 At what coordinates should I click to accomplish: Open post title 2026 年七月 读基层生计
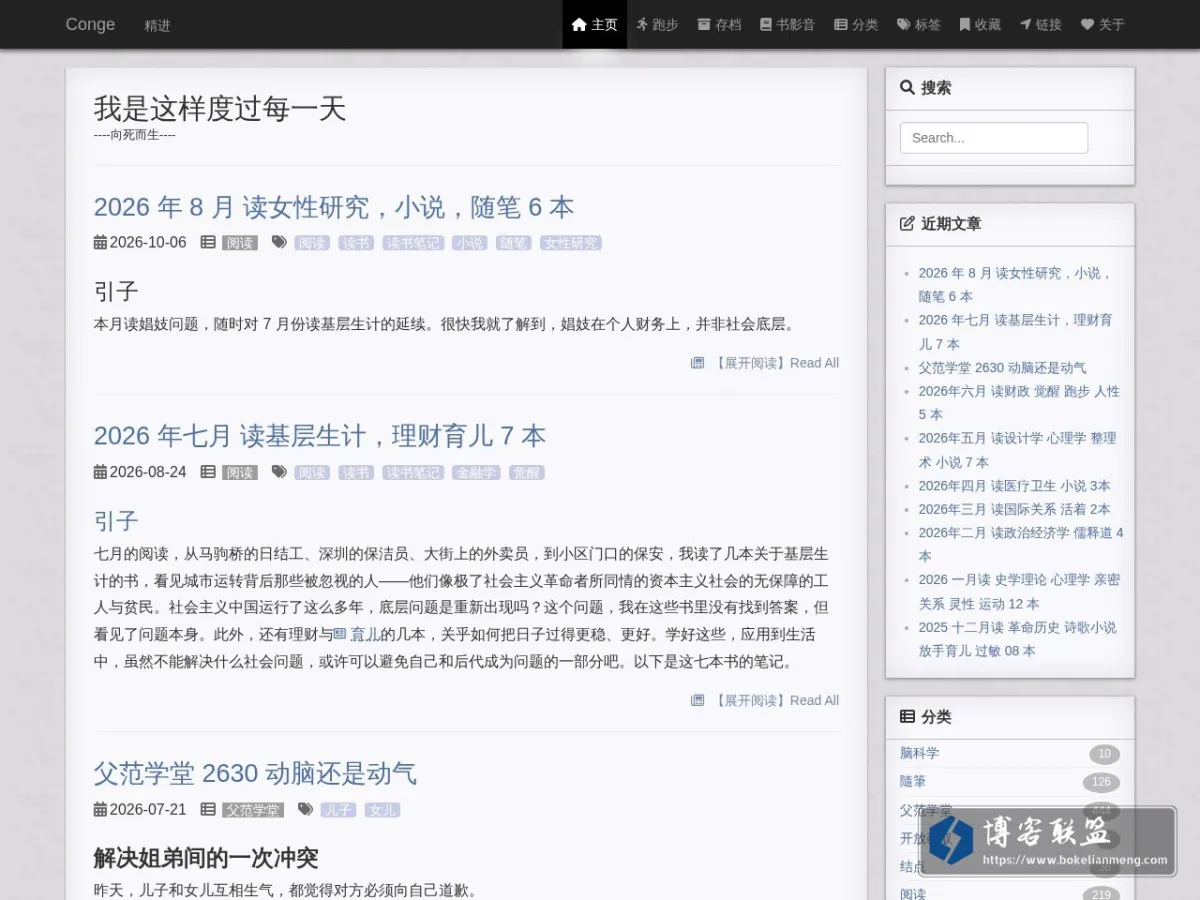click(320, 436)
